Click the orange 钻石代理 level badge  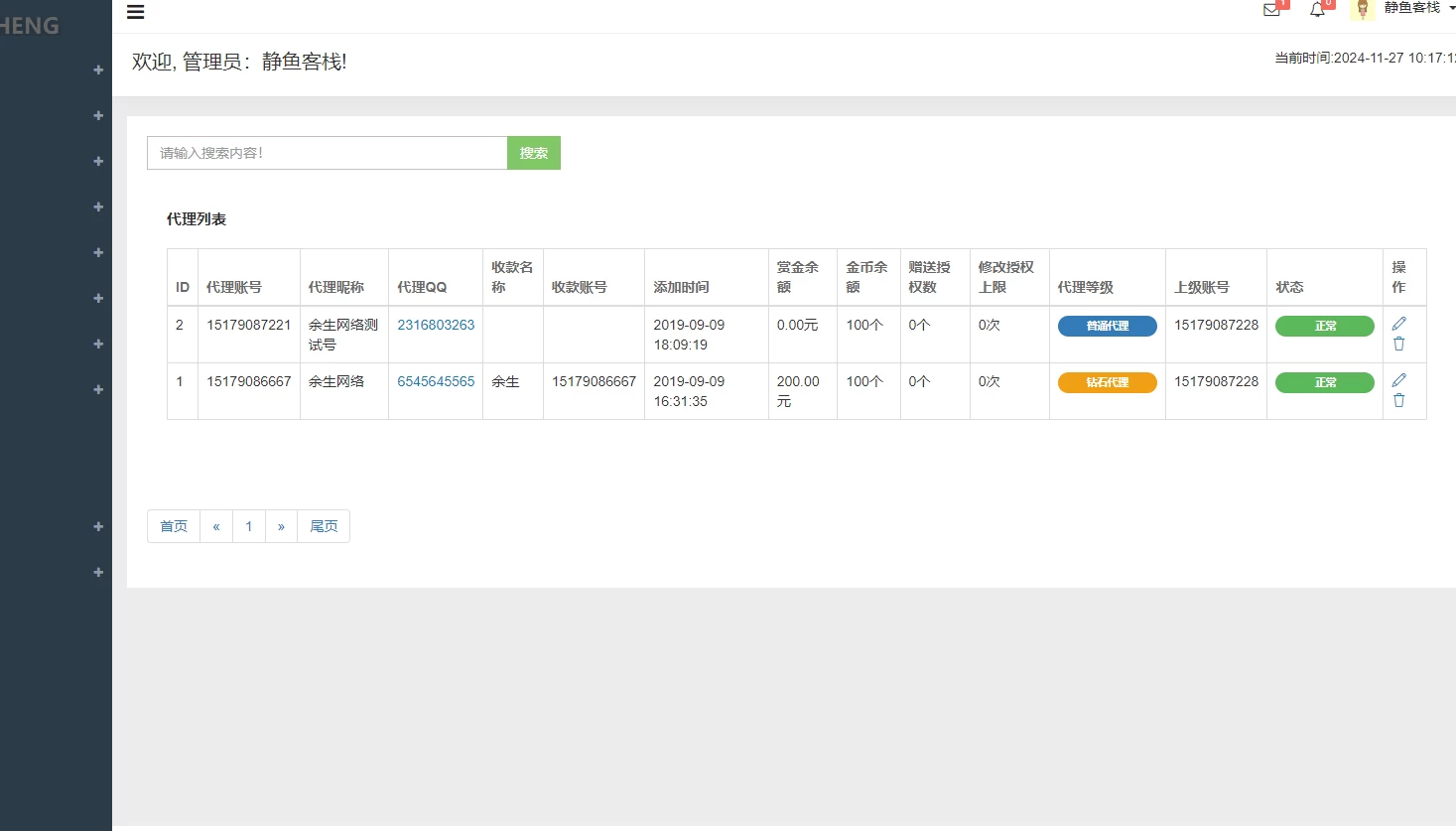tap(1107, 382)
